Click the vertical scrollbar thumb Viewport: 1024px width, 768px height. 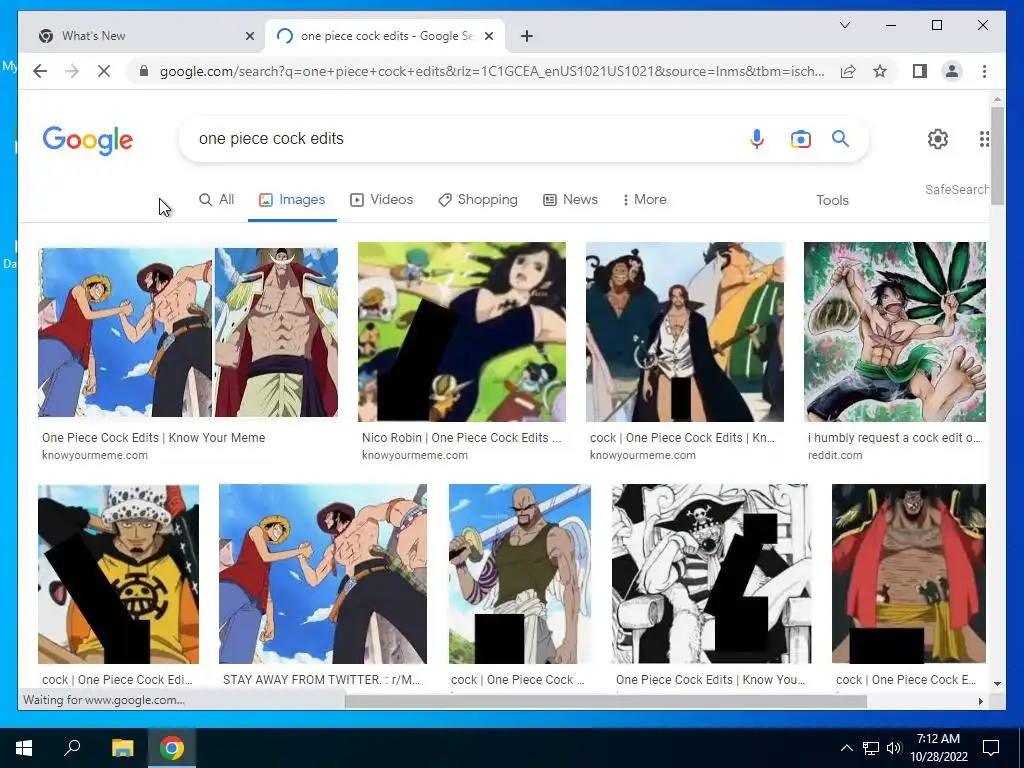click(997, 155)
